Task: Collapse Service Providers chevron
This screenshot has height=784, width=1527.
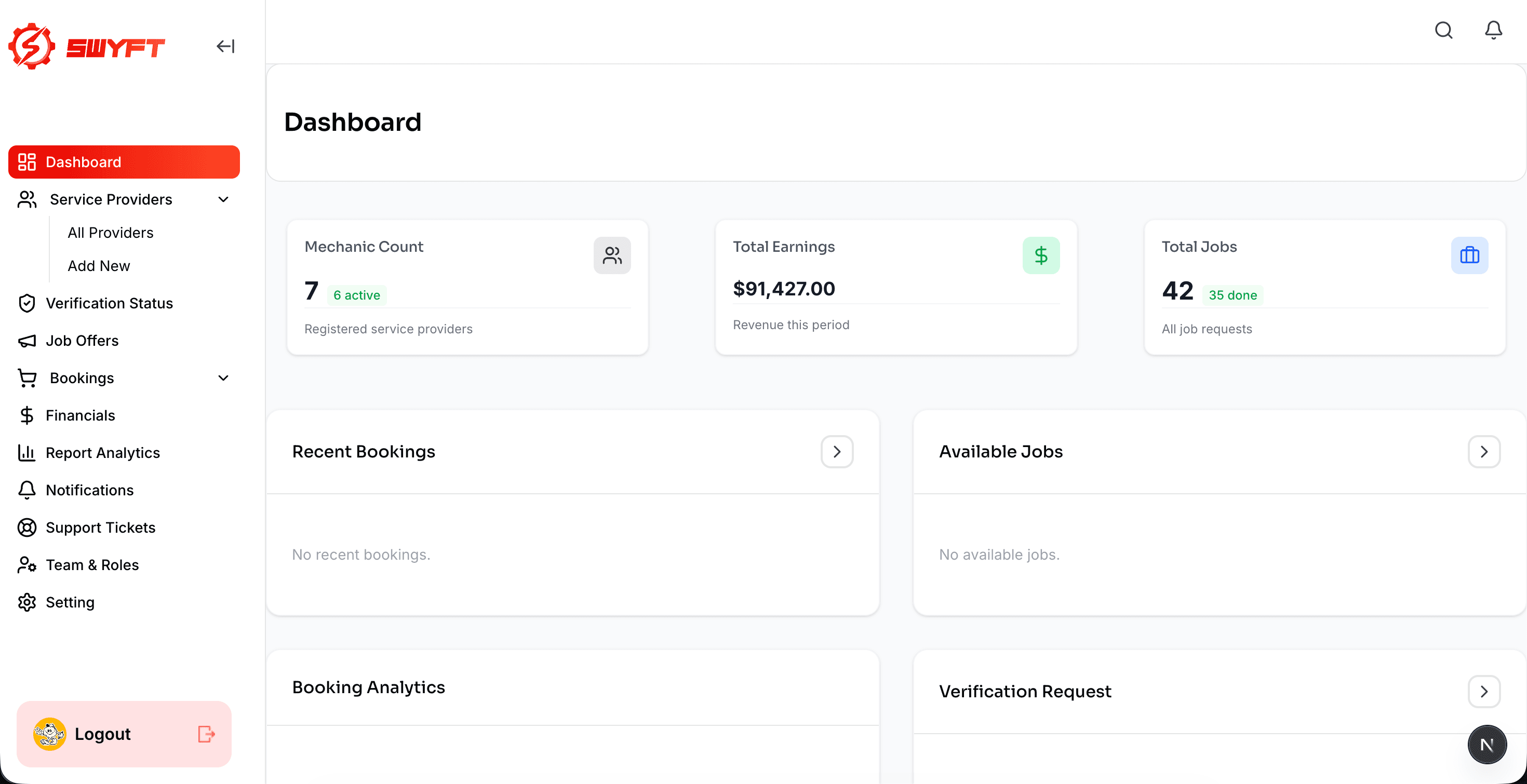Action: (223, 199)
